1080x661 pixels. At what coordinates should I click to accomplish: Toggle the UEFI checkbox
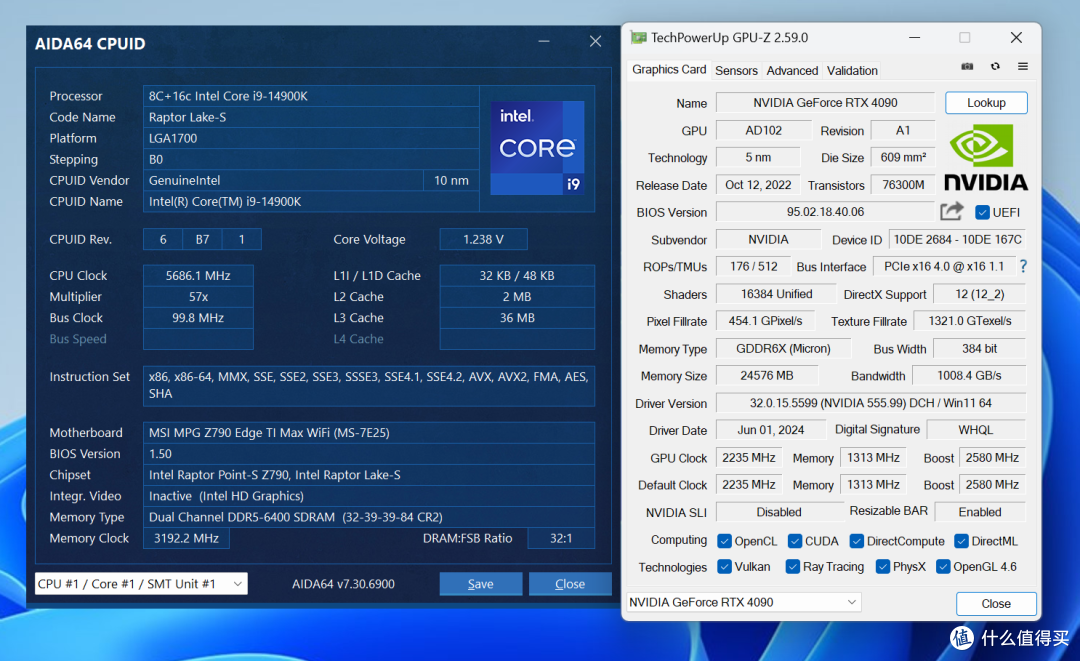click(982, 212)
